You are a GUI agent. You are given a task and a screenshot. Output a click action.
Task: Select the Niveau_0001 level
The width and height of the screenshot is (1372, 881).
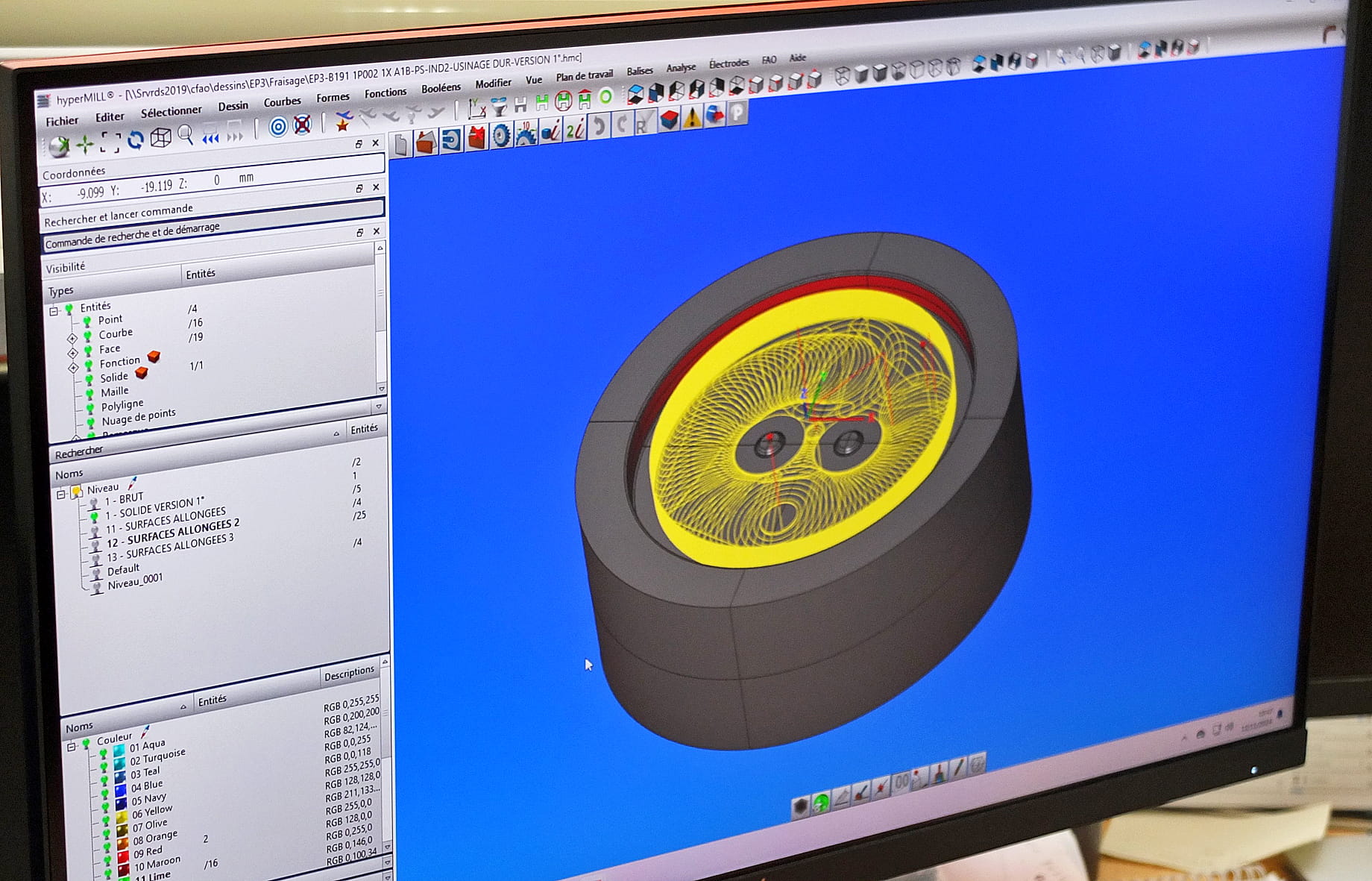pyautogui.click(x=134, y=581)
